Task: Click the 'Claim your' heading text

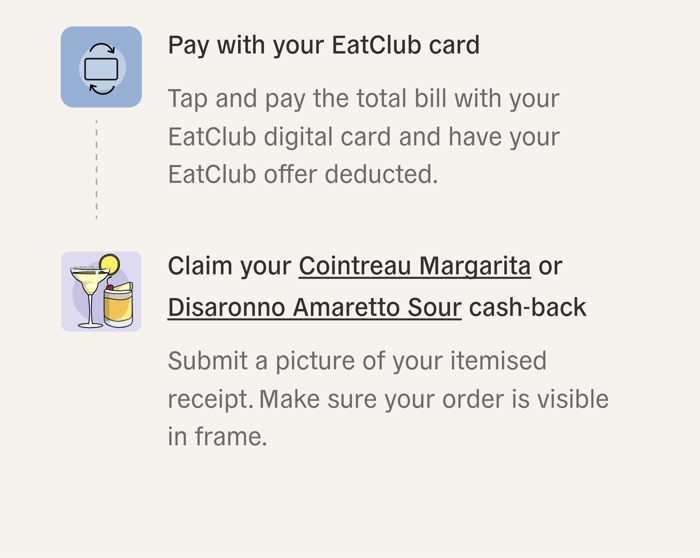Action: click(229, 266)
